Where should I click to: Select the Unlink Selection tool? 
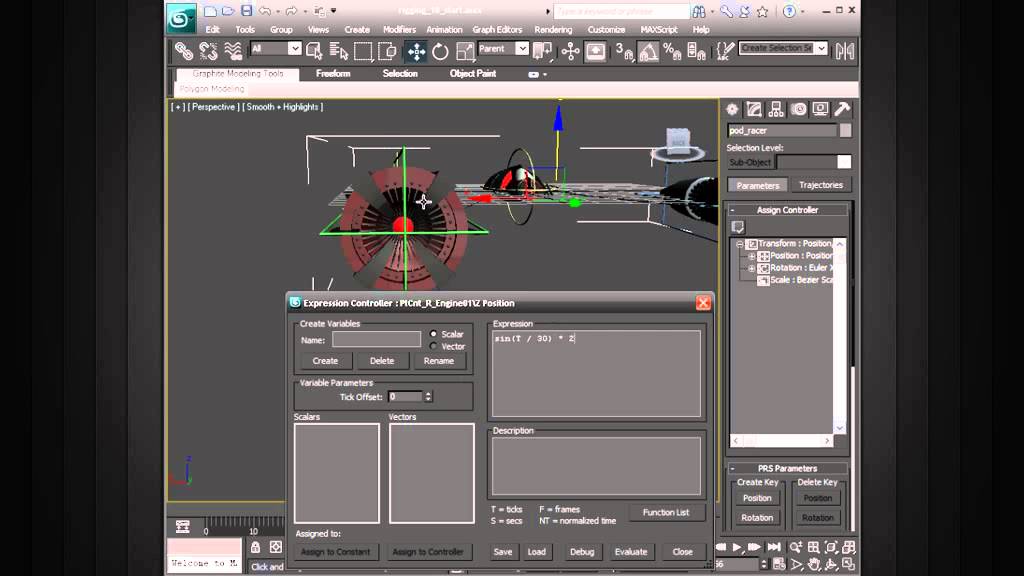point(208,50)
